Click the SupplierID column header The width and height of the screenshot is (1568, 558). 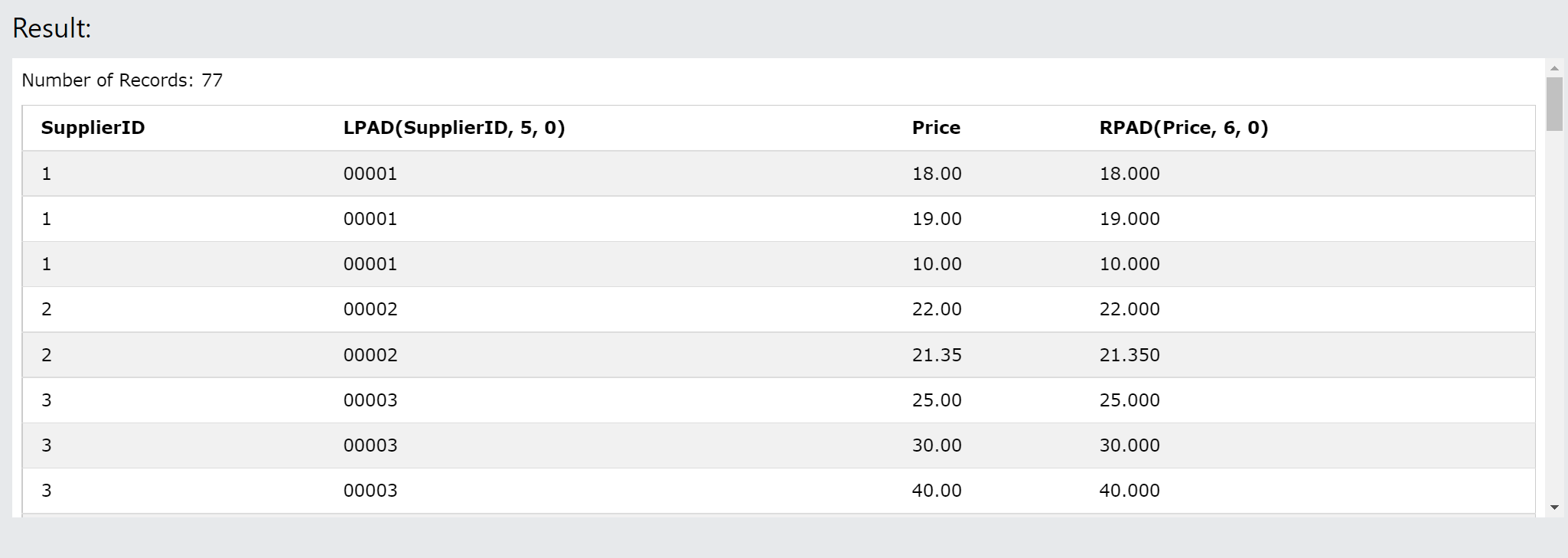tap(93, 128)
